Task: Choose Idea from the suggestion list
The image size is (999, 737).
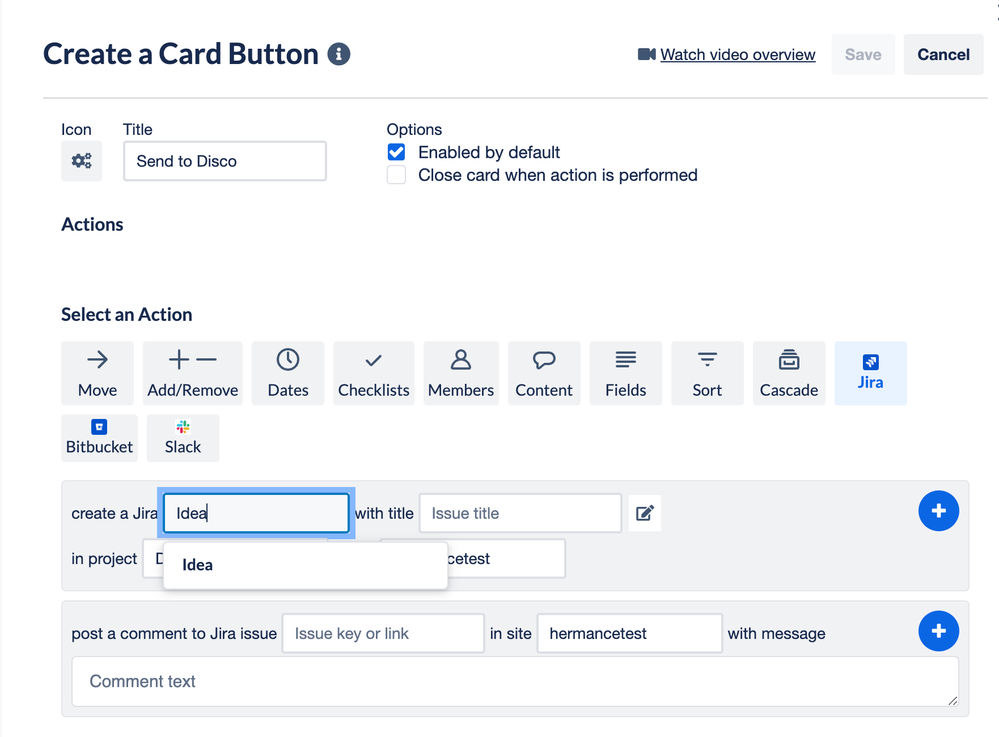Action: (305, 565)
